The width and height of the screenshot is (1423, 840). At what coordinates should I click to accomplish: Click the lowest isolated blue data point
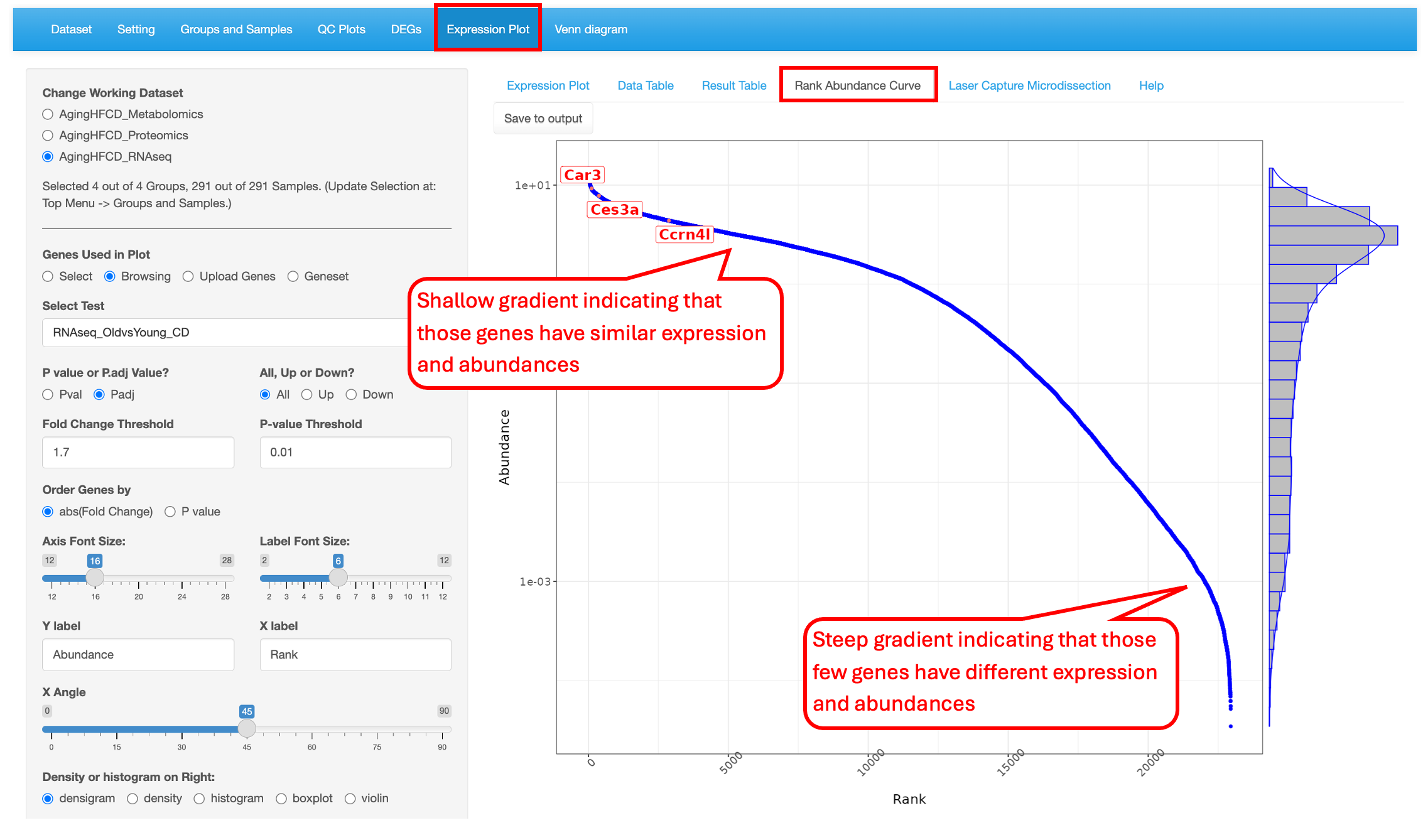(1231, 726)
